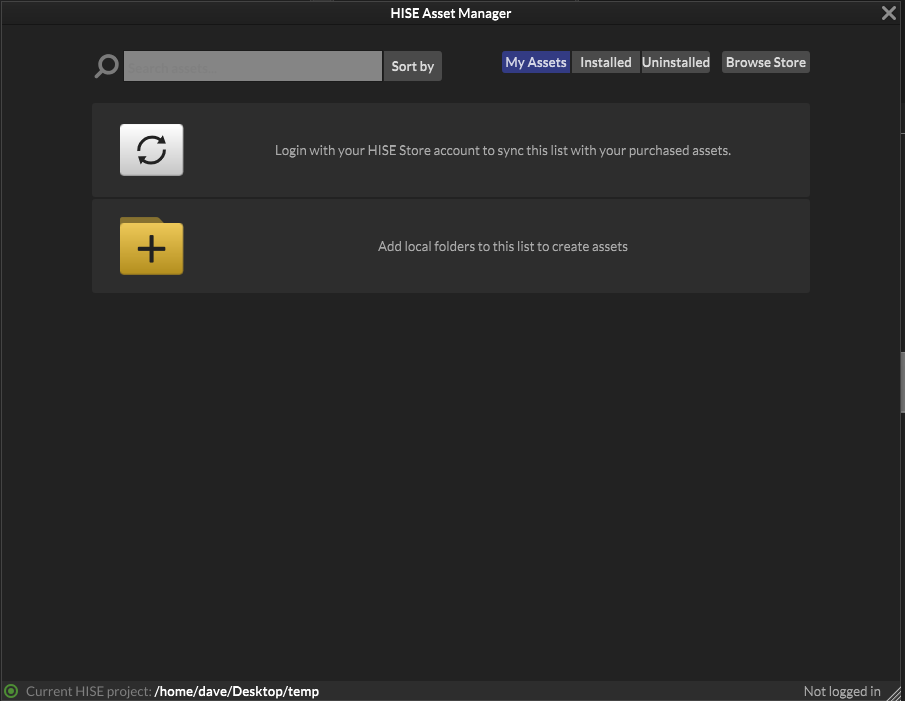Click the sync arrows icon
The height and width of the screenshot is (701, 905).
tap(151, 150)
